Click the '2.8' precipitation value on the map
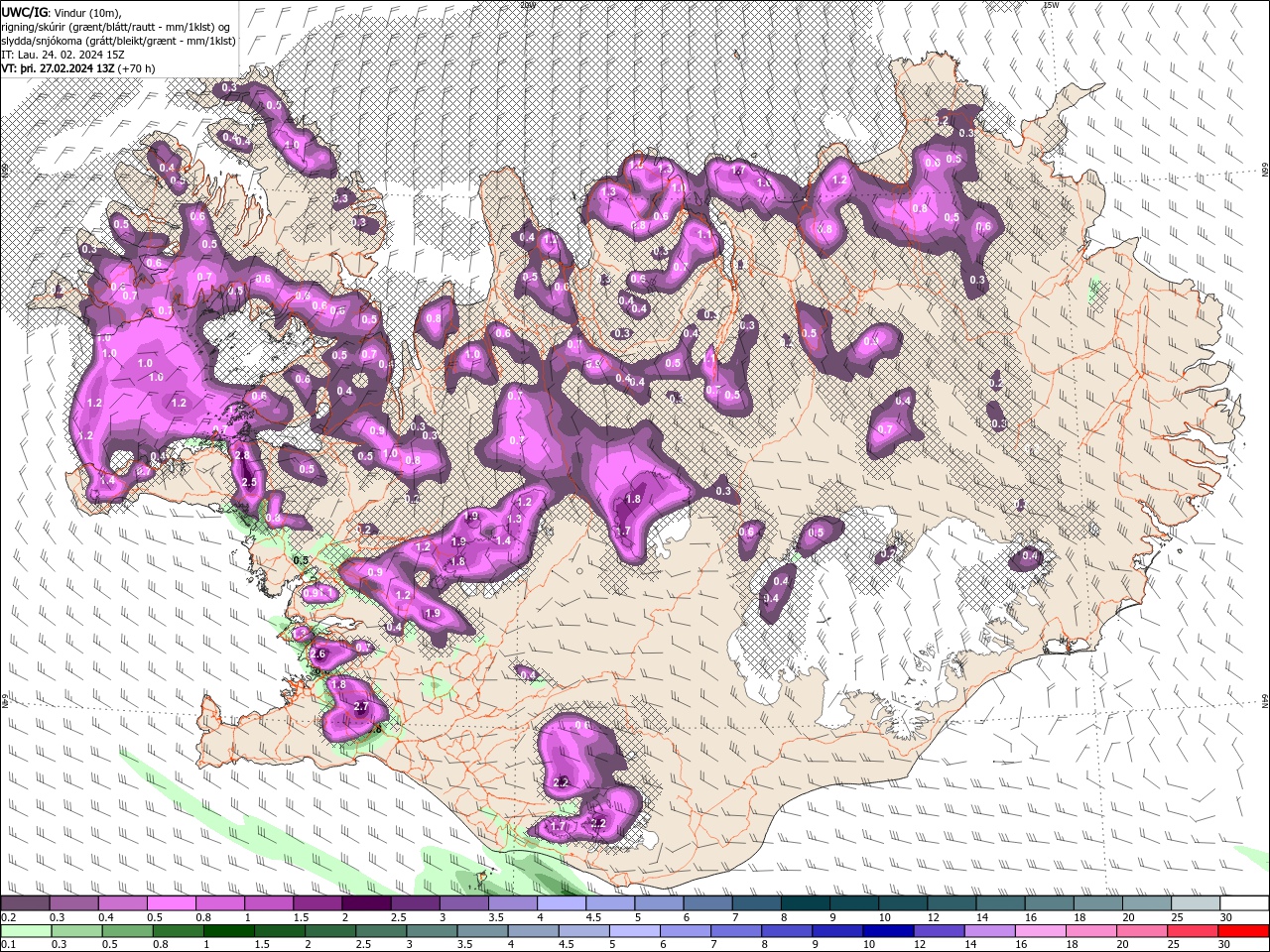The width and height of the screenshot is (1270, 952). coord(241,454)
